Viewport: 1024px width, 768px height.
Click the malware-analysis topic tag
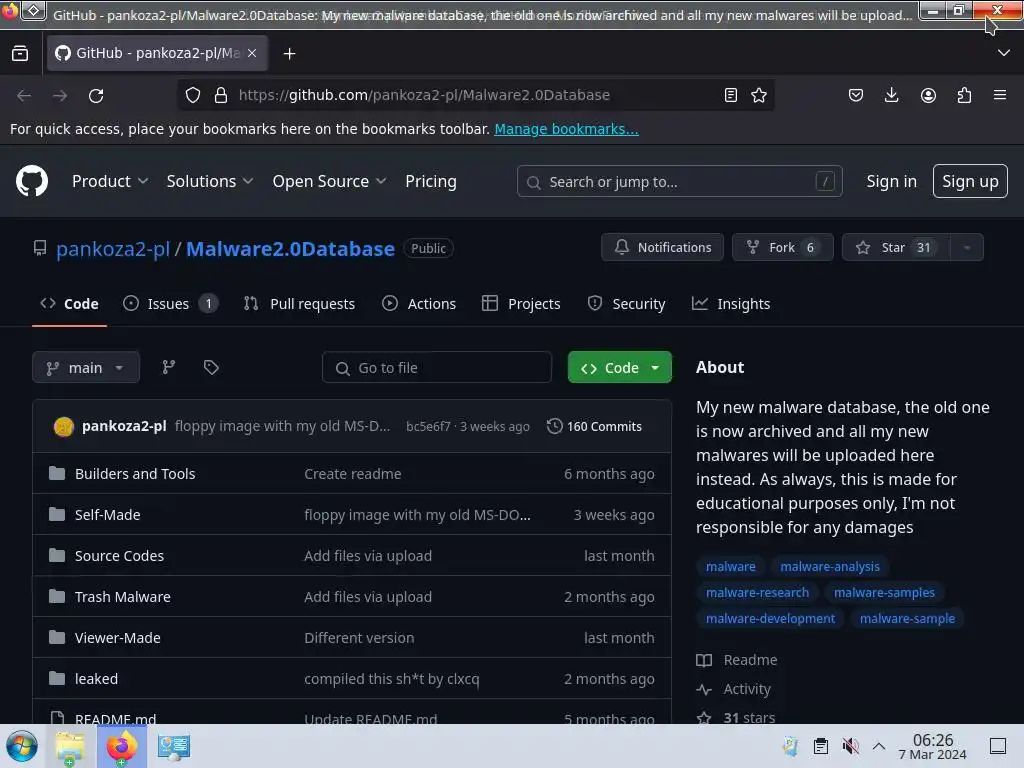click(829, 567)
